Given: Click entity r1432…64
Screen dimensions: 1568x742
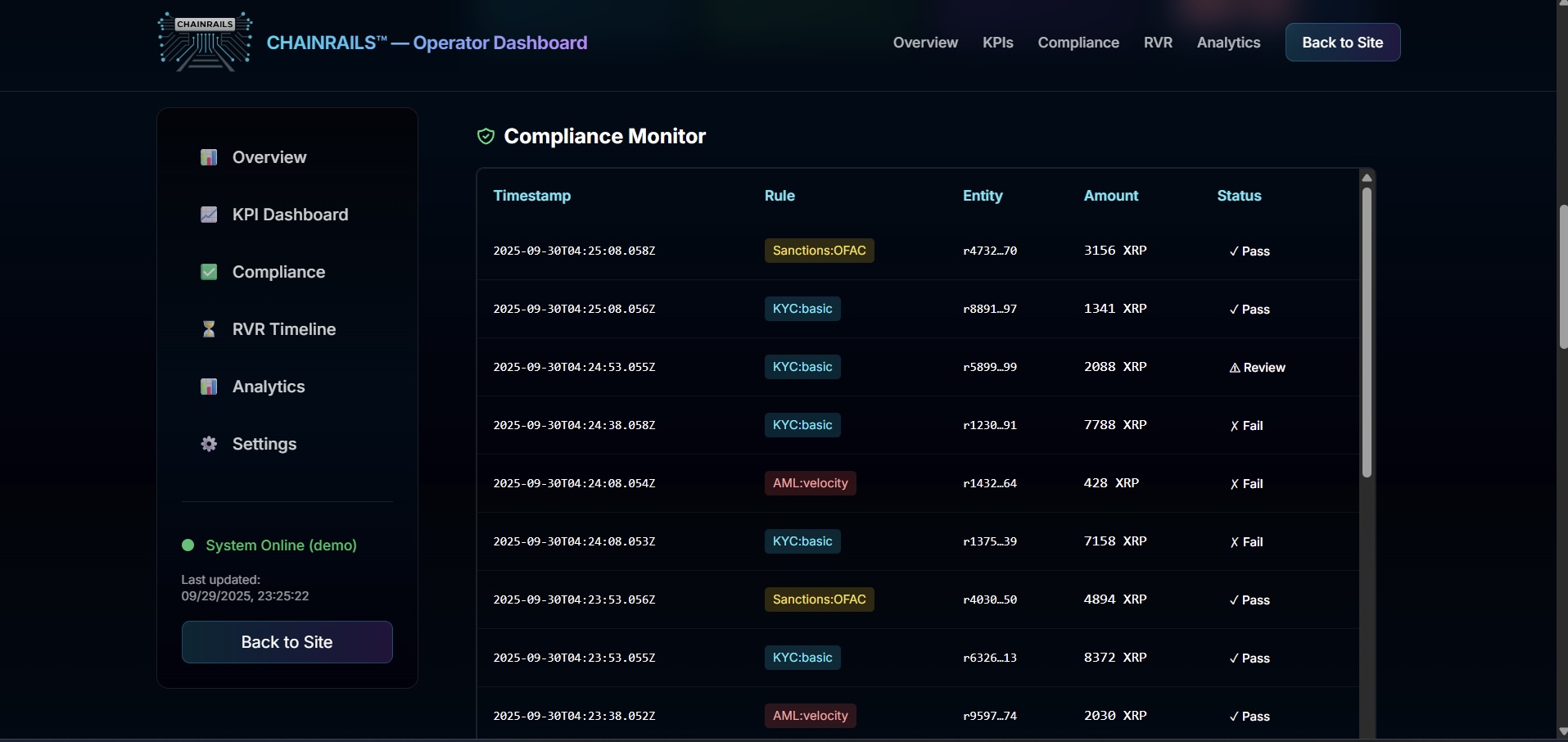Looking at the screenshot, I should [x=990, y=483].
